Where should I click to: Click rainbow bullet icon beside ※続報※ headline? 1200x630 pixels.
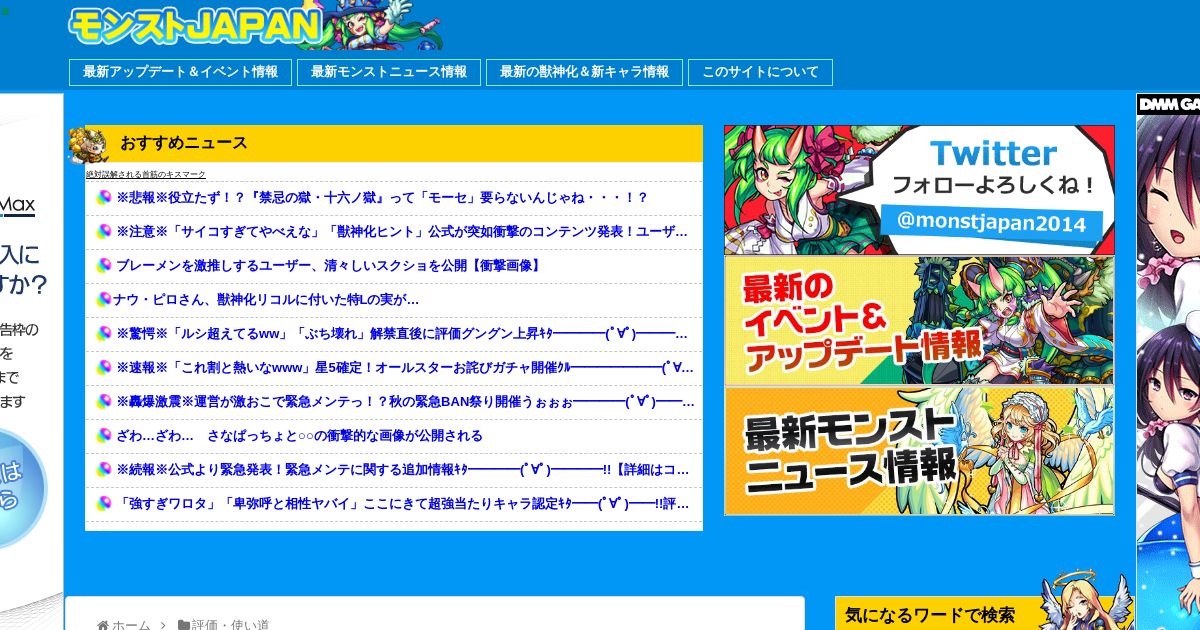(x=103, y=470)
